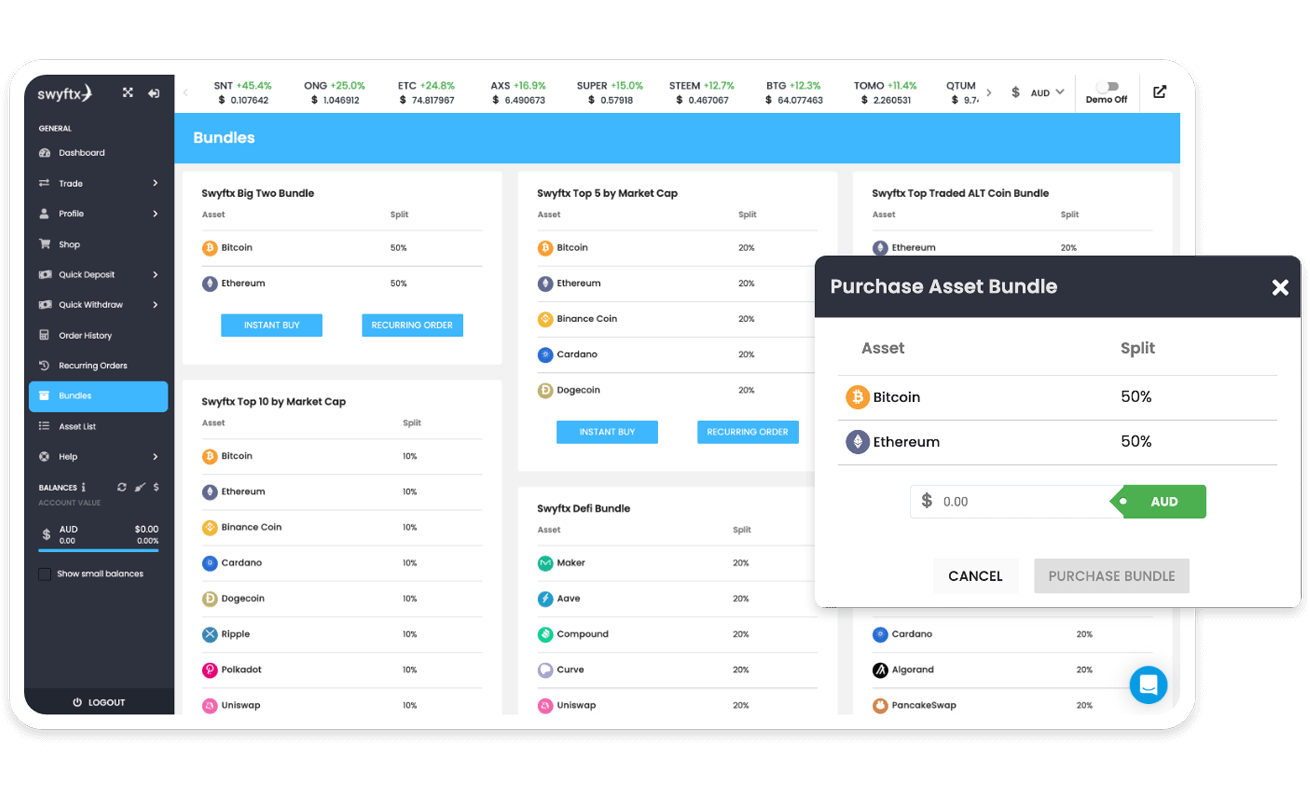Viewport: 1310px width, 800px height.
Task: Expand the Profile chevron arrow
Action: point(155,214)
